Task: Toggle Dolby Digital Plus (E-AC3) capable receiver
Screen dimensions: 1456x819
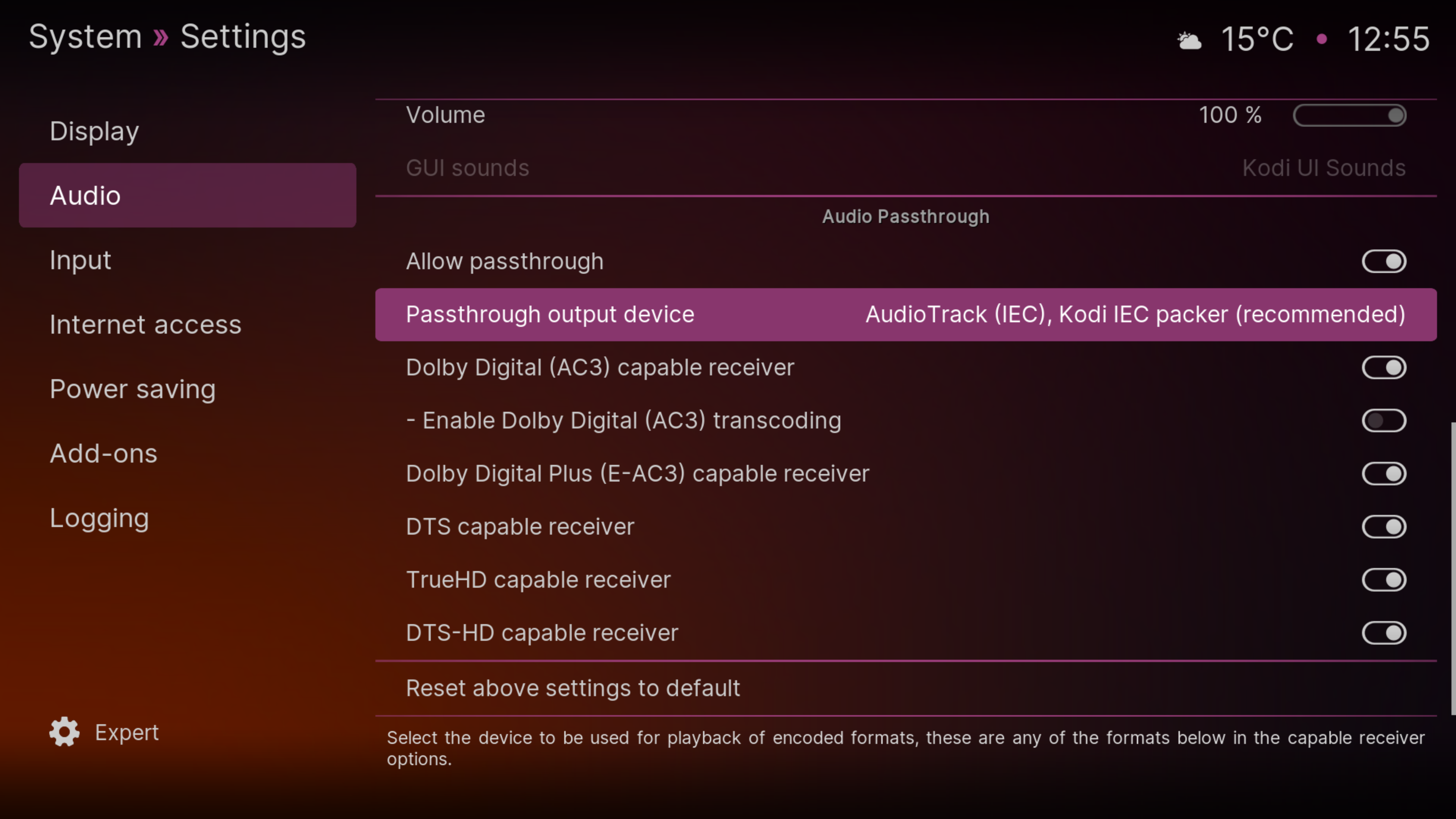Action: [x=1384, y=474]
